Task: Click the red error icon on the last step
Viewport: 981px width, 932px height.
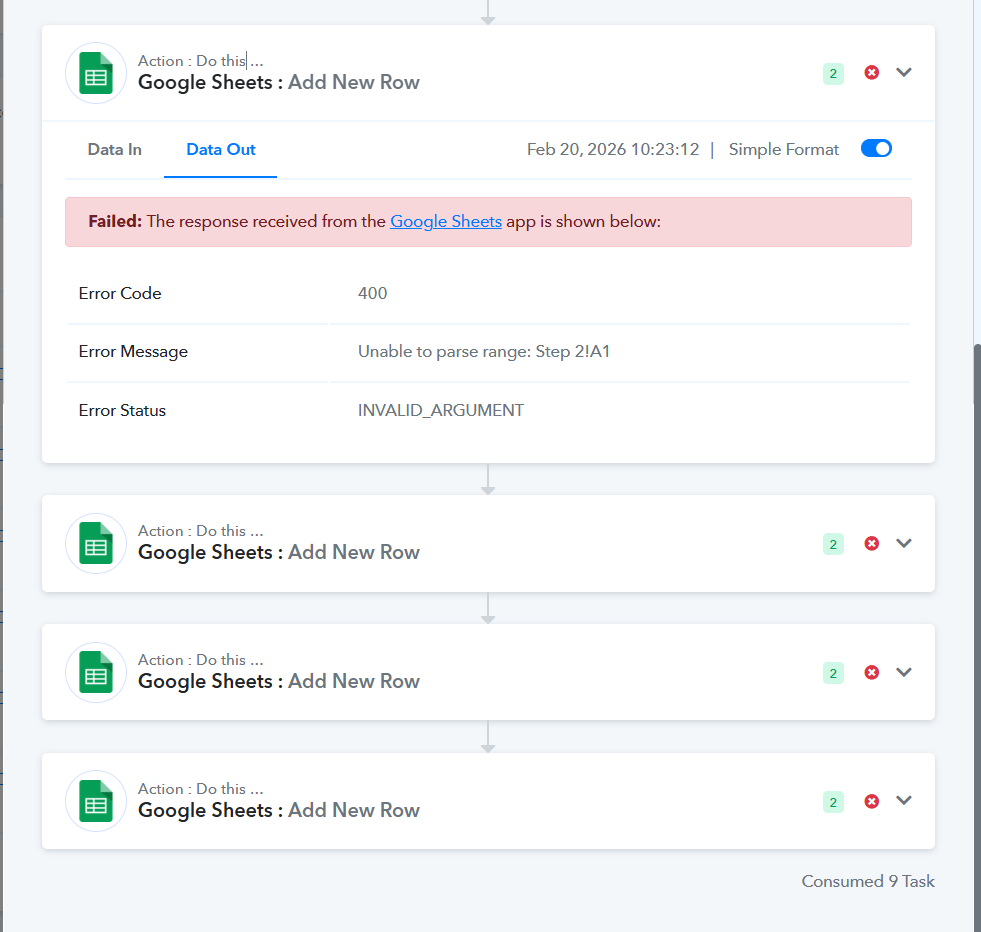Action: [871, 801]
